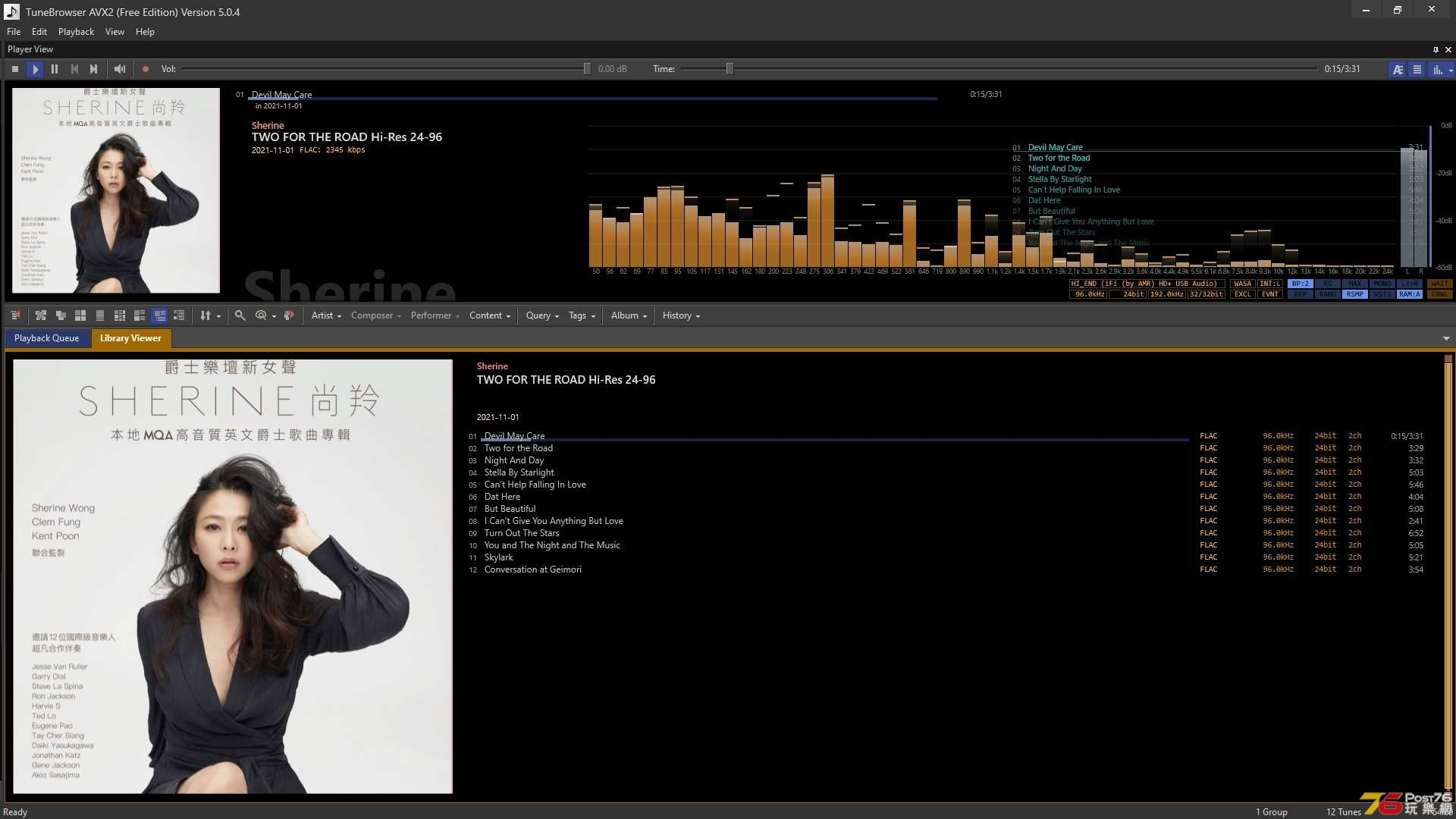
Task: Click the small album cover in Player View
Action: [116, 190]
